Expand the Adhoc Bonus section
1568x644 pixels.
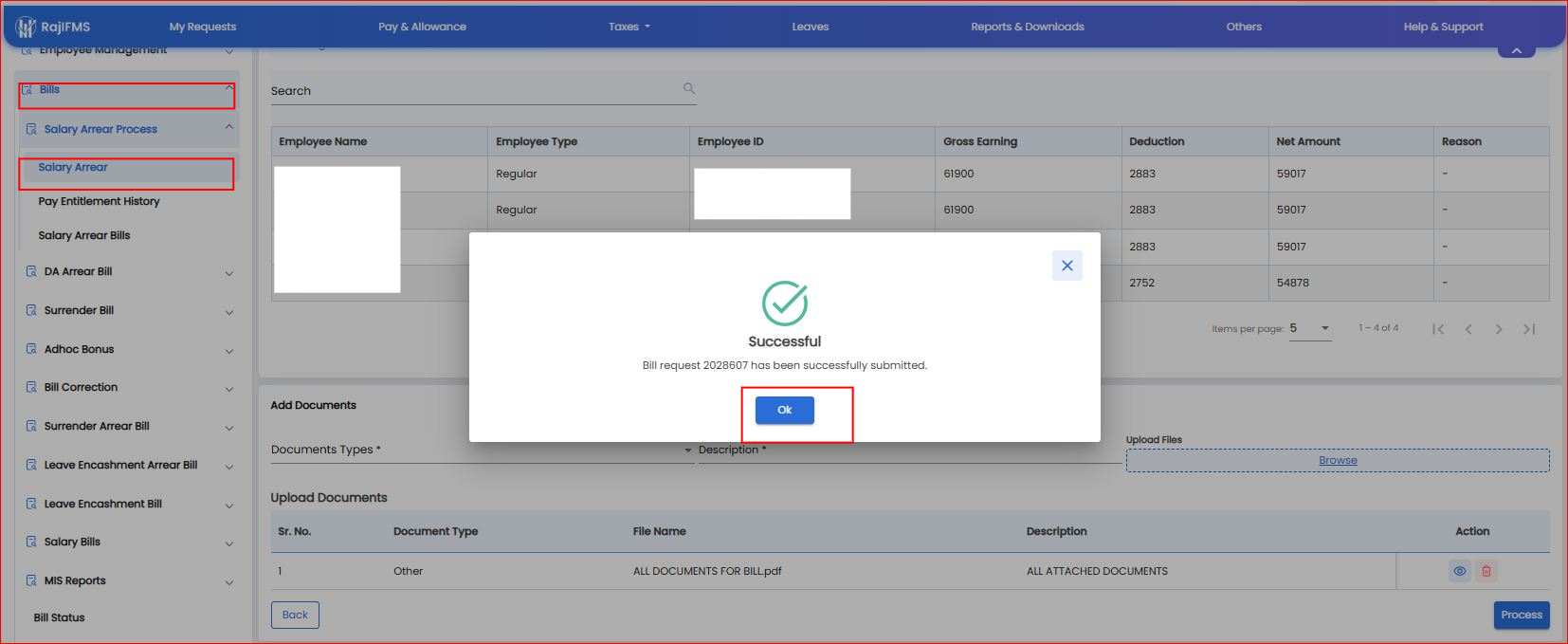point(228,351)
